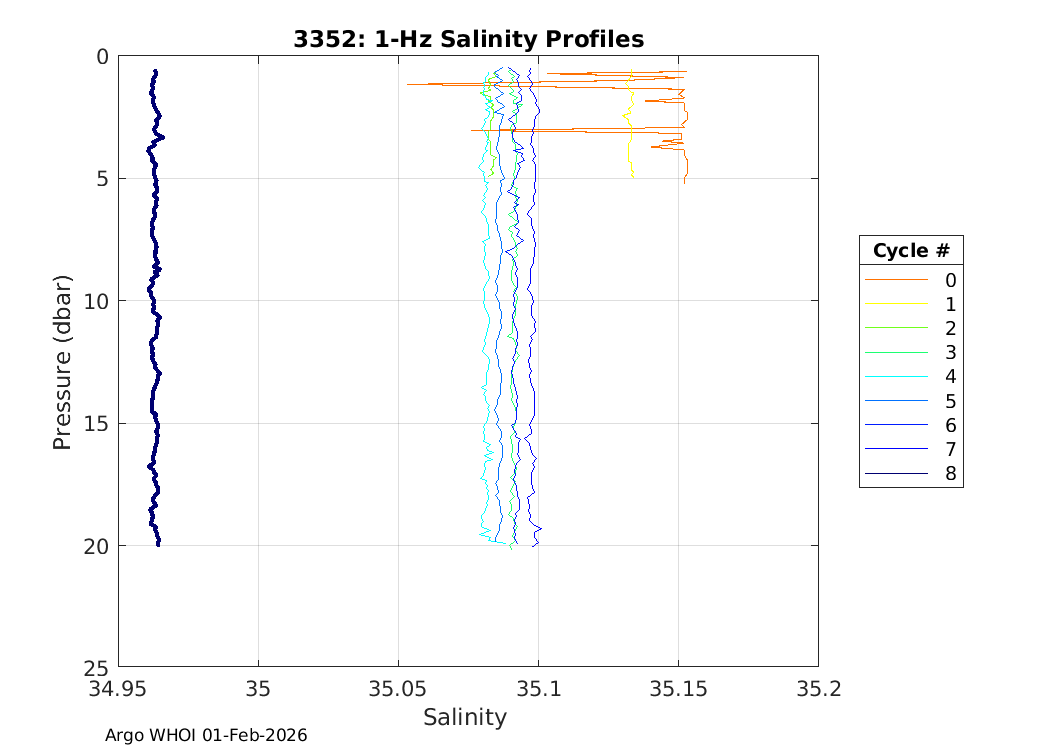
Task: Click the x-axis tick label 35.05
Action: [398, 689]
